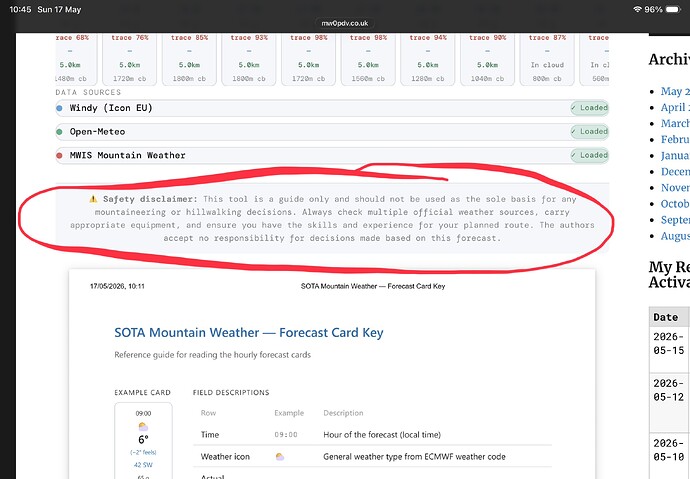Tap the Wi-Fi icon in the status bar
The height and width of the screenshot is (479, 690).
637,9
